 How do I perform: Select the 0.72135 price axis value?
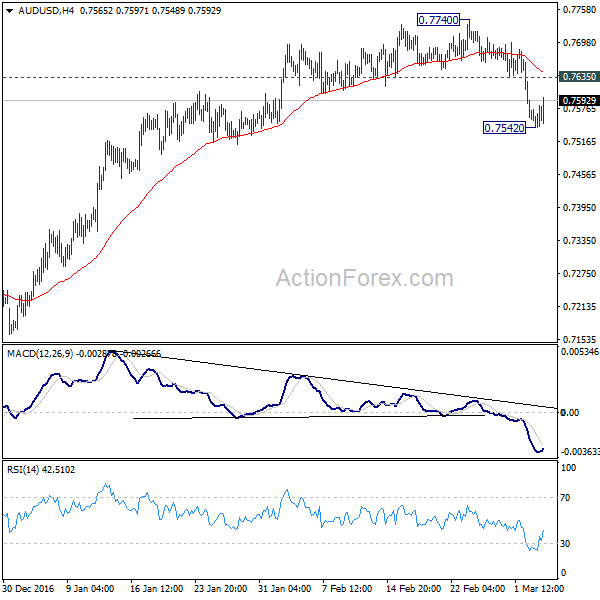(x=579, y=307)
